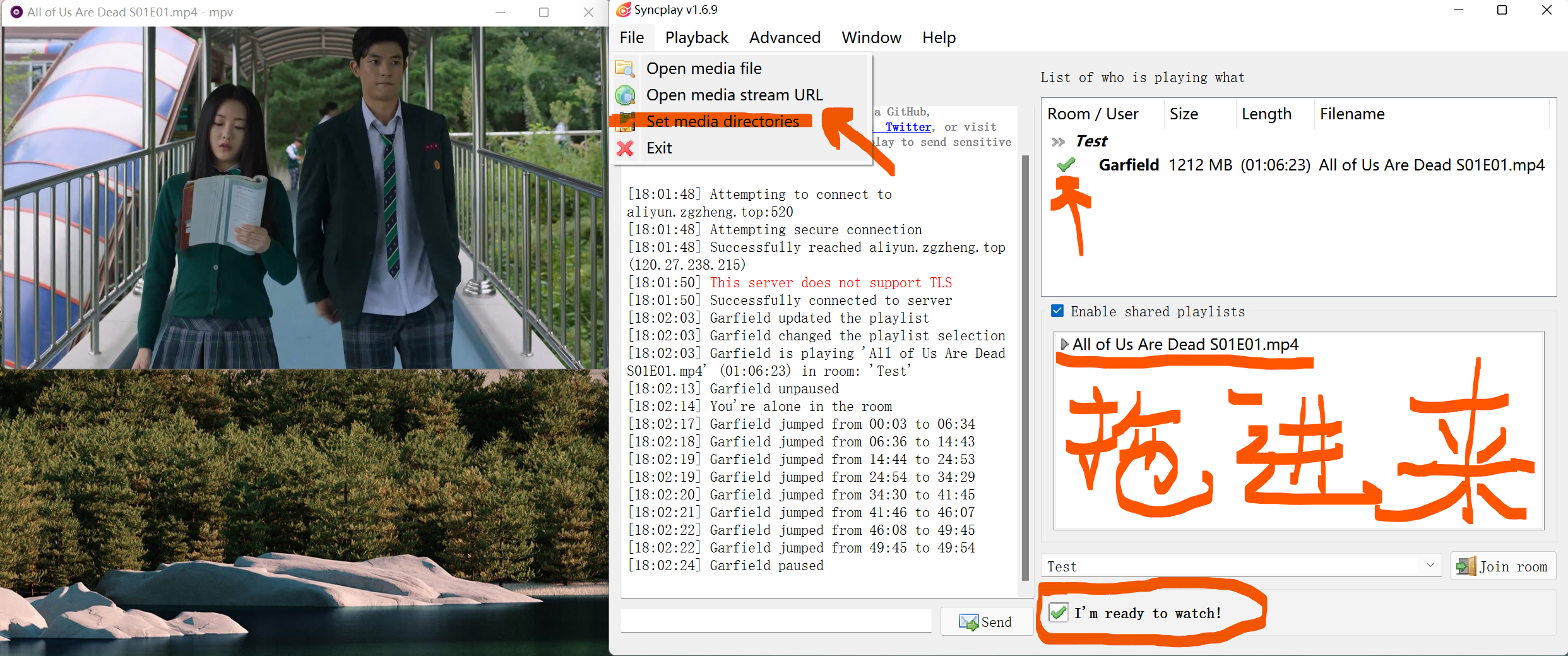Click the Length column header
Viewport: 1568px width, 656px height.
(1274, 114)
